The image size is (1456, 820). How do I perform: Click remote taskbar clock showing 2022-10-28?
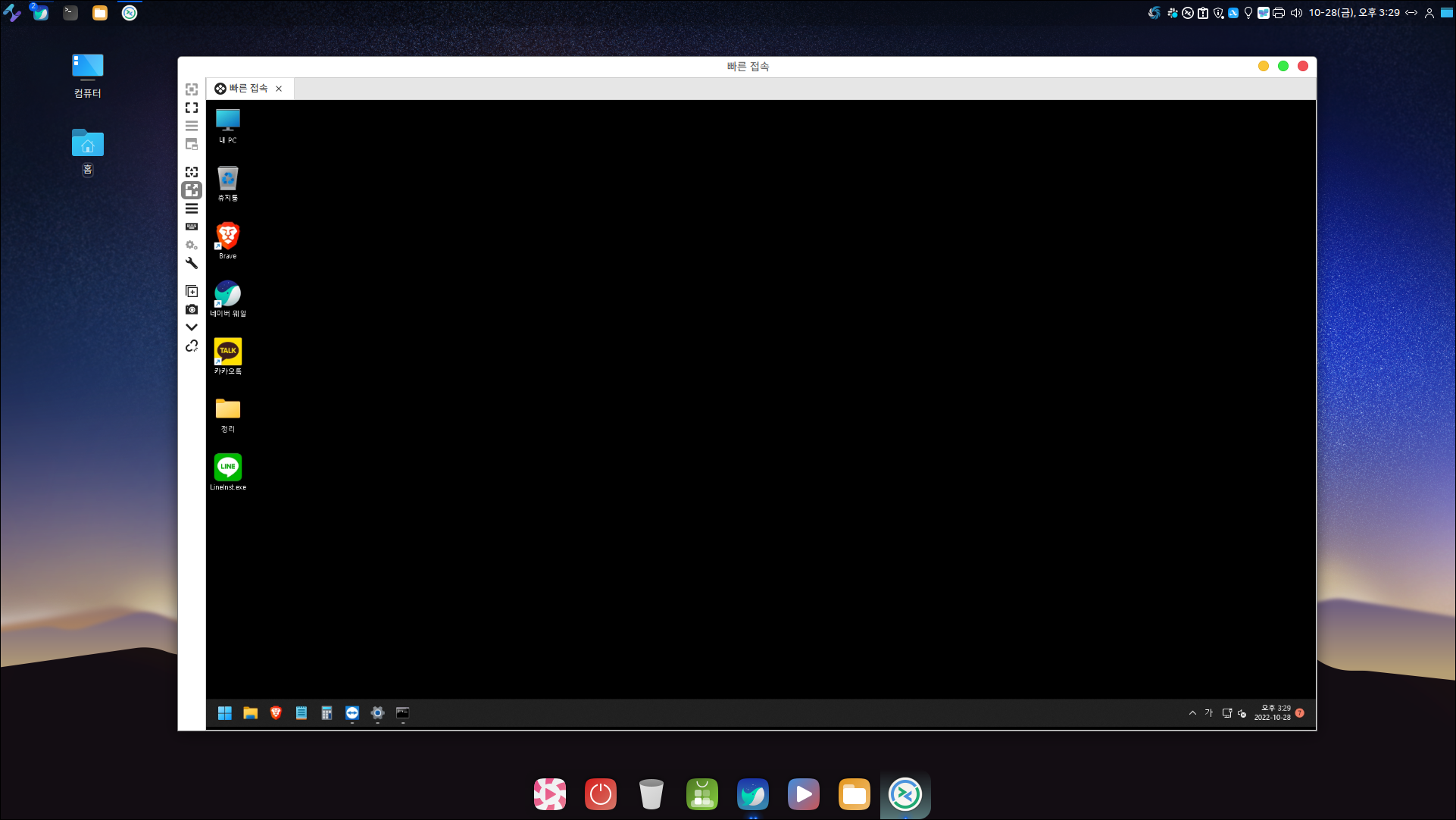pyautogui.click(x=1273, y=712)
